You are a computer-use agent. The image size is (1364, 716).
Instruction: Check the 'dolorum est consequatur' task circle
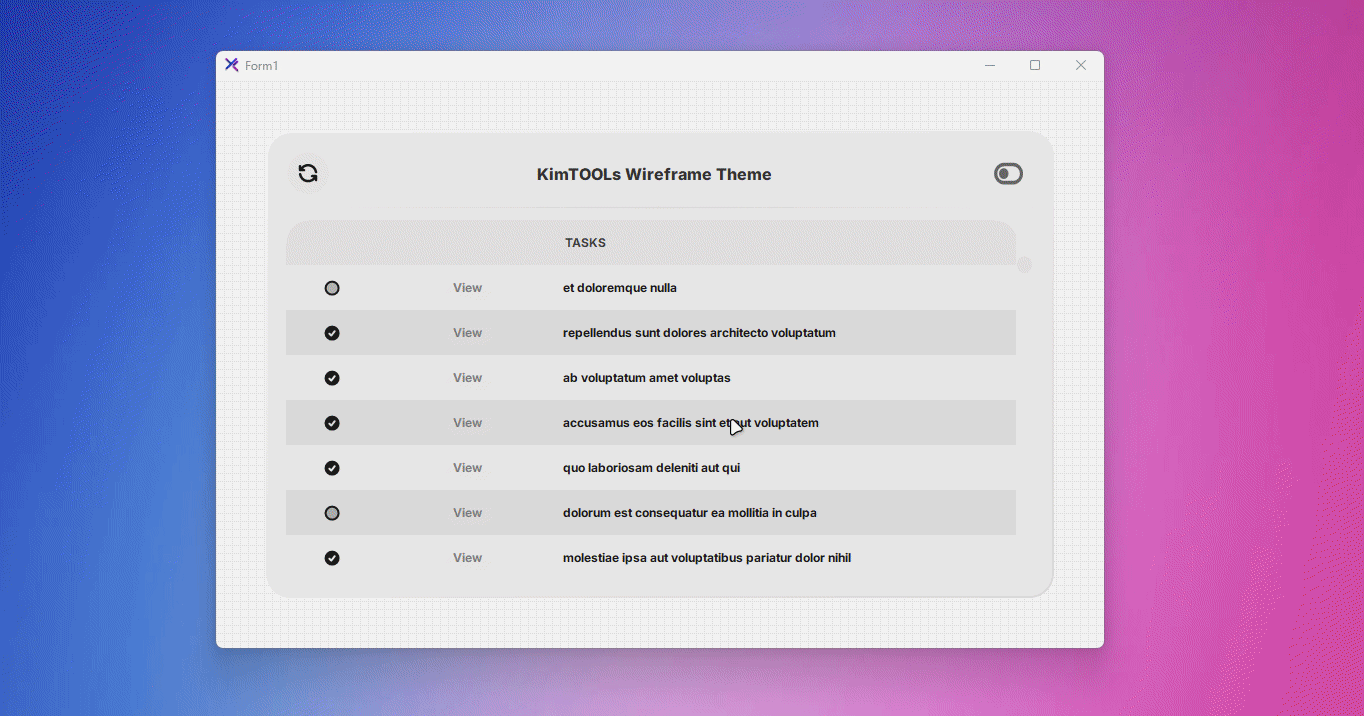[332, 513]
